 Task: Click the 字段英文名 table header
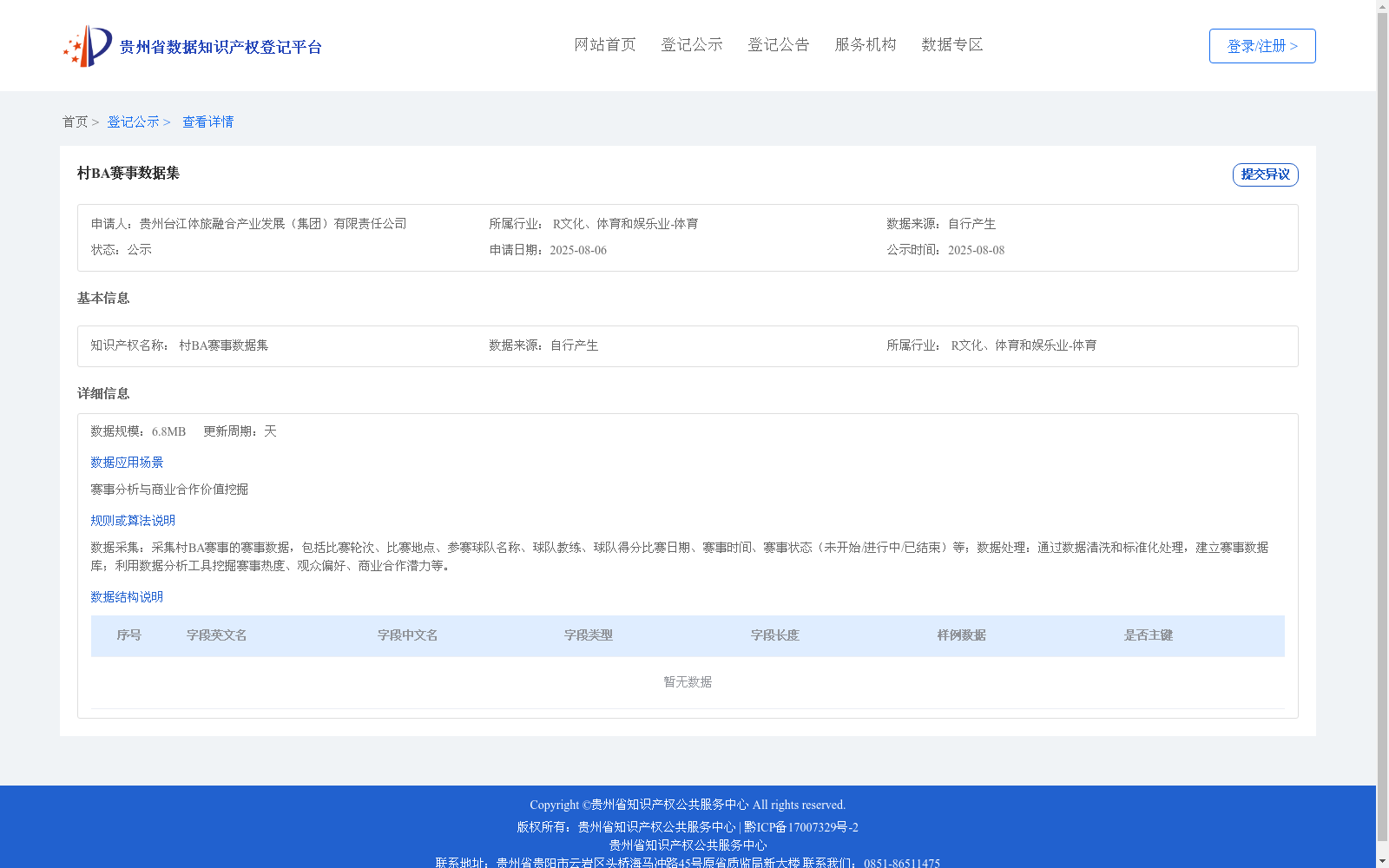coord(215,635)
